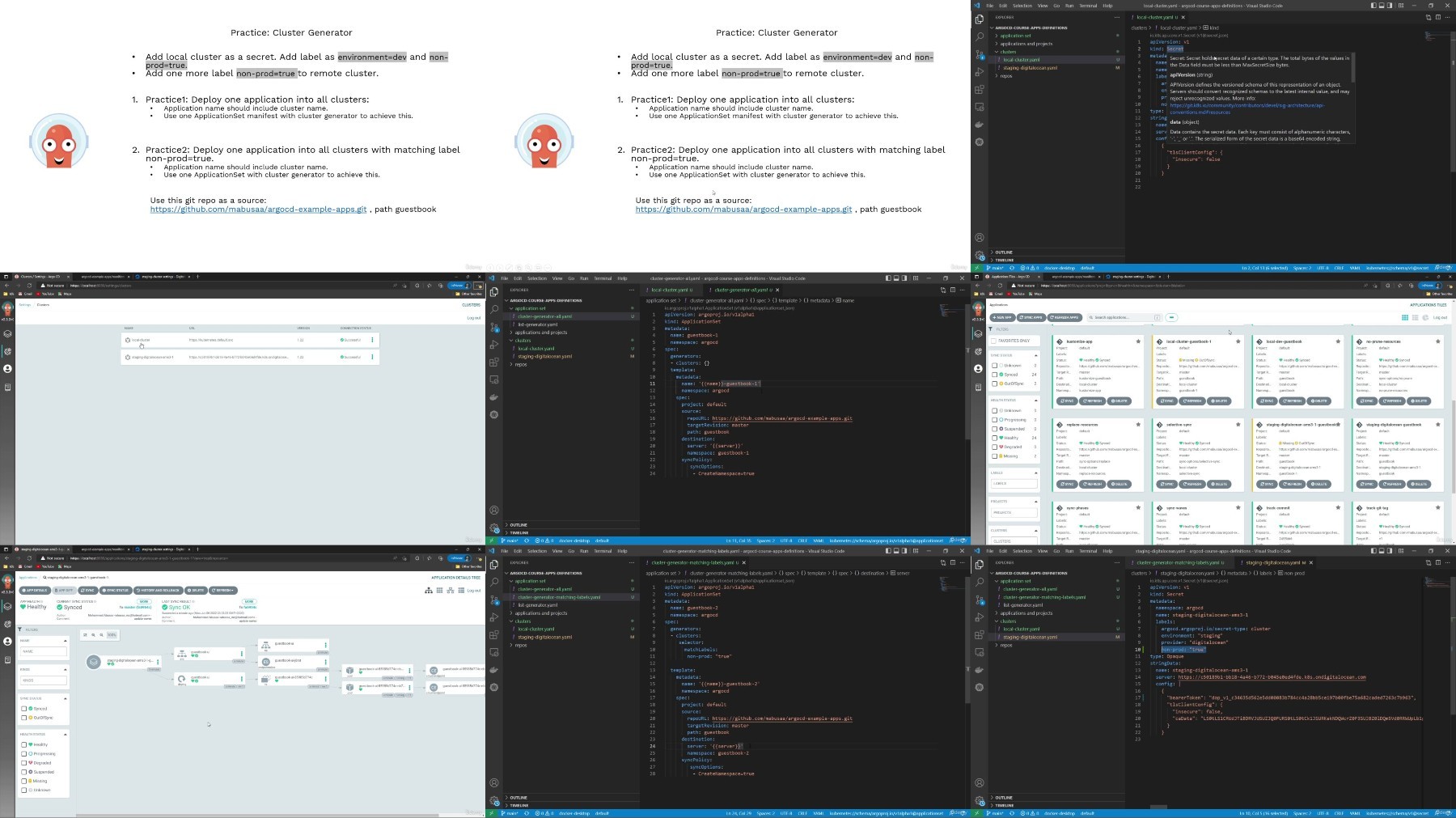1456x818 pixels.
Task: Check Healthy filter in Applications Tiles window
Action: click(995, 438)
